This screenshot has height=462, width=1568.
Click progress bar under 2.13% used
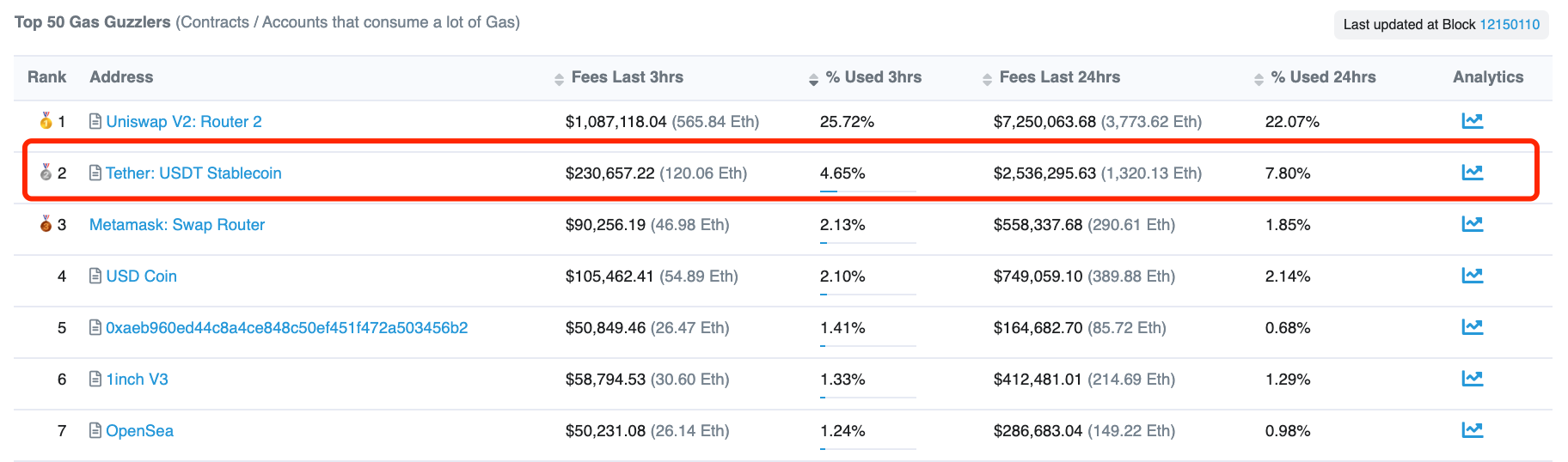[868, 242]
